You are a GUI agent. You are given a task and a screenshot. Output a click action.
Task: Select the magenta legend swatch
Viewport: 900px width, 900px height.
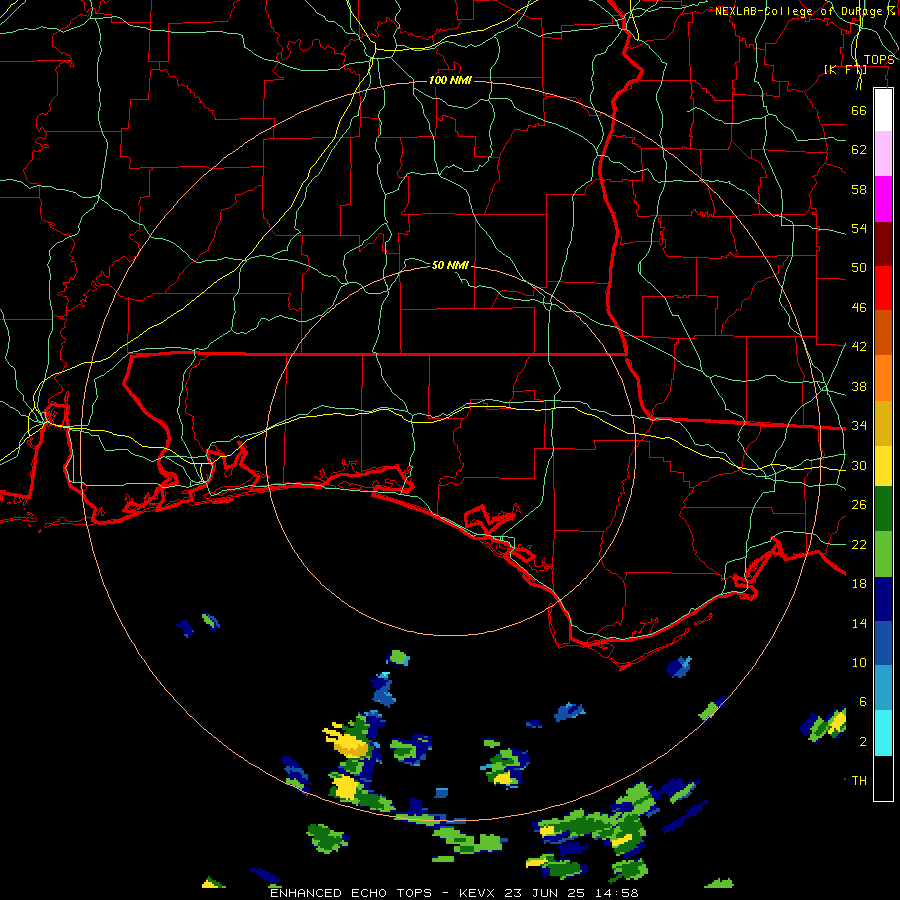(x=883, y=199)
